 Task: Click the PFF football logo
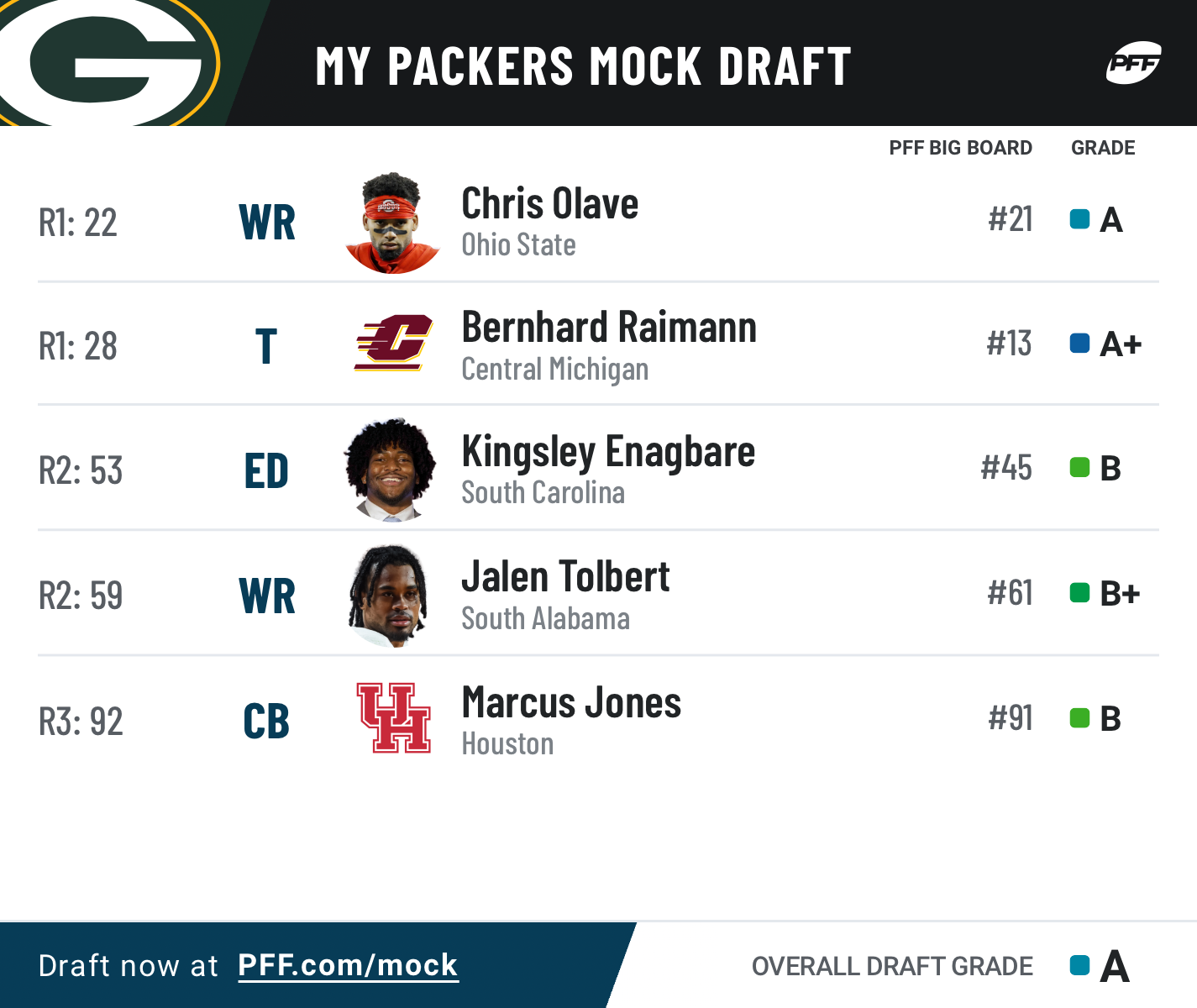[1133, 63]
